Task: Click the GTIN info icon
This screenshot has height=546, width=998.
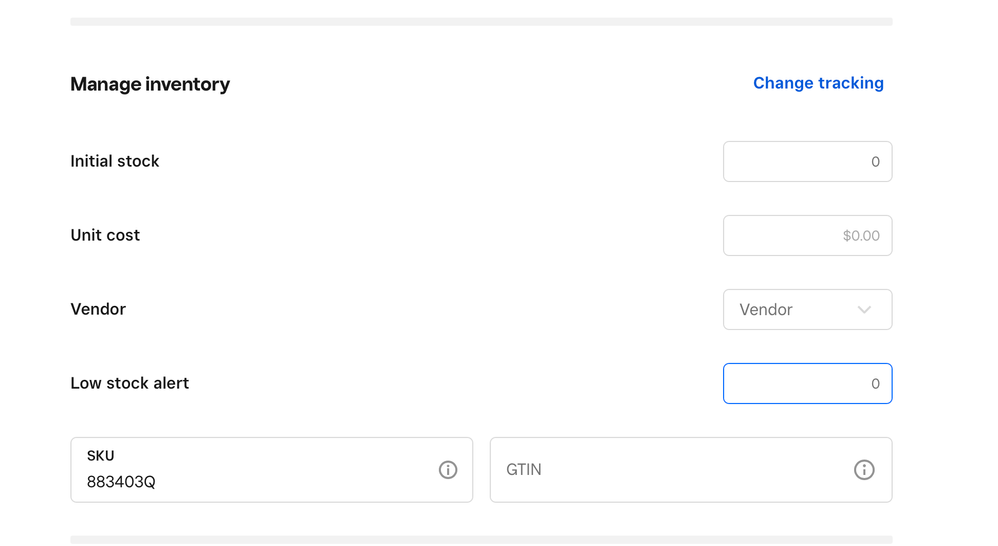Action: pyautogui.click(x=864, y=470)
